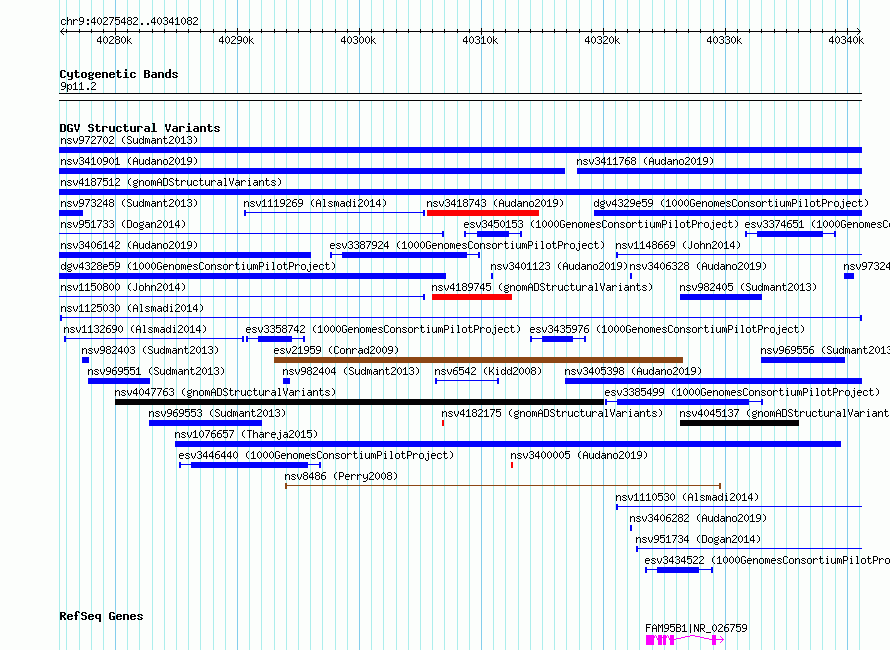
Task: Select the Cytogenetic Bands track title
Action: [x=119, y=74]
